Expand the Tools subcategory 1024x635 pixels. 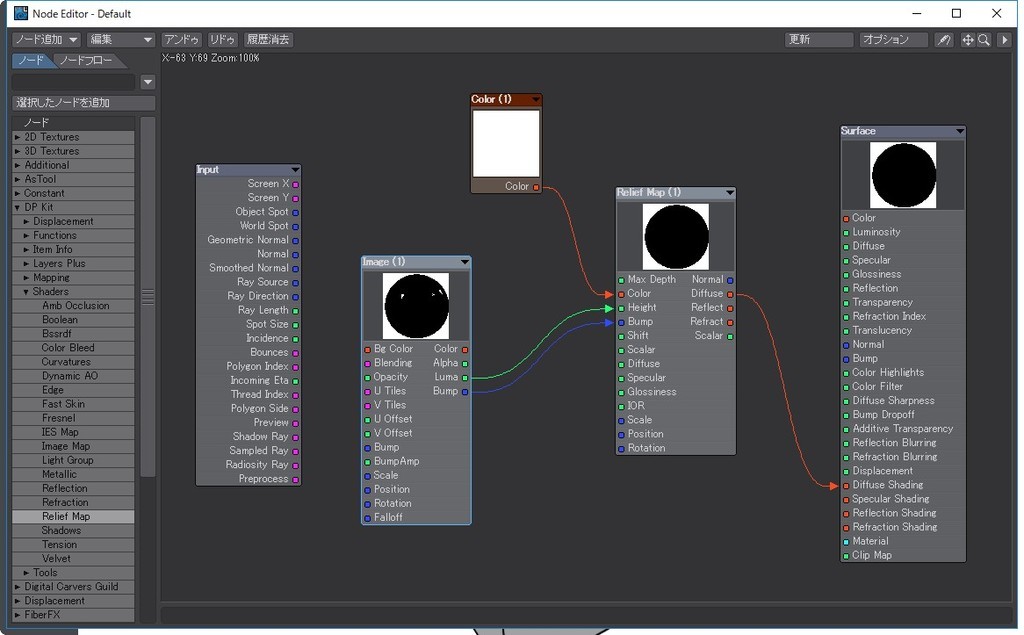[27, 572]
